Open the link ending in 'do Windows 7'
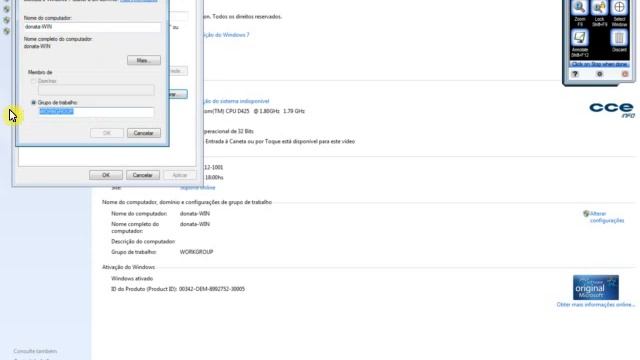This screenshot has width=640, height=360. click(x=226, y=35)
